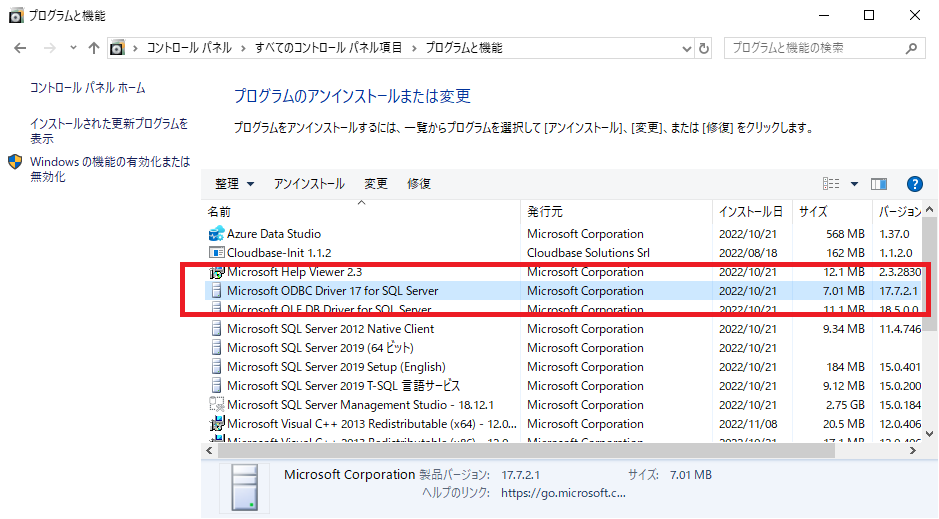Click Cloudbase Solutions Srl publisher cell

click(x=588, y=253)
